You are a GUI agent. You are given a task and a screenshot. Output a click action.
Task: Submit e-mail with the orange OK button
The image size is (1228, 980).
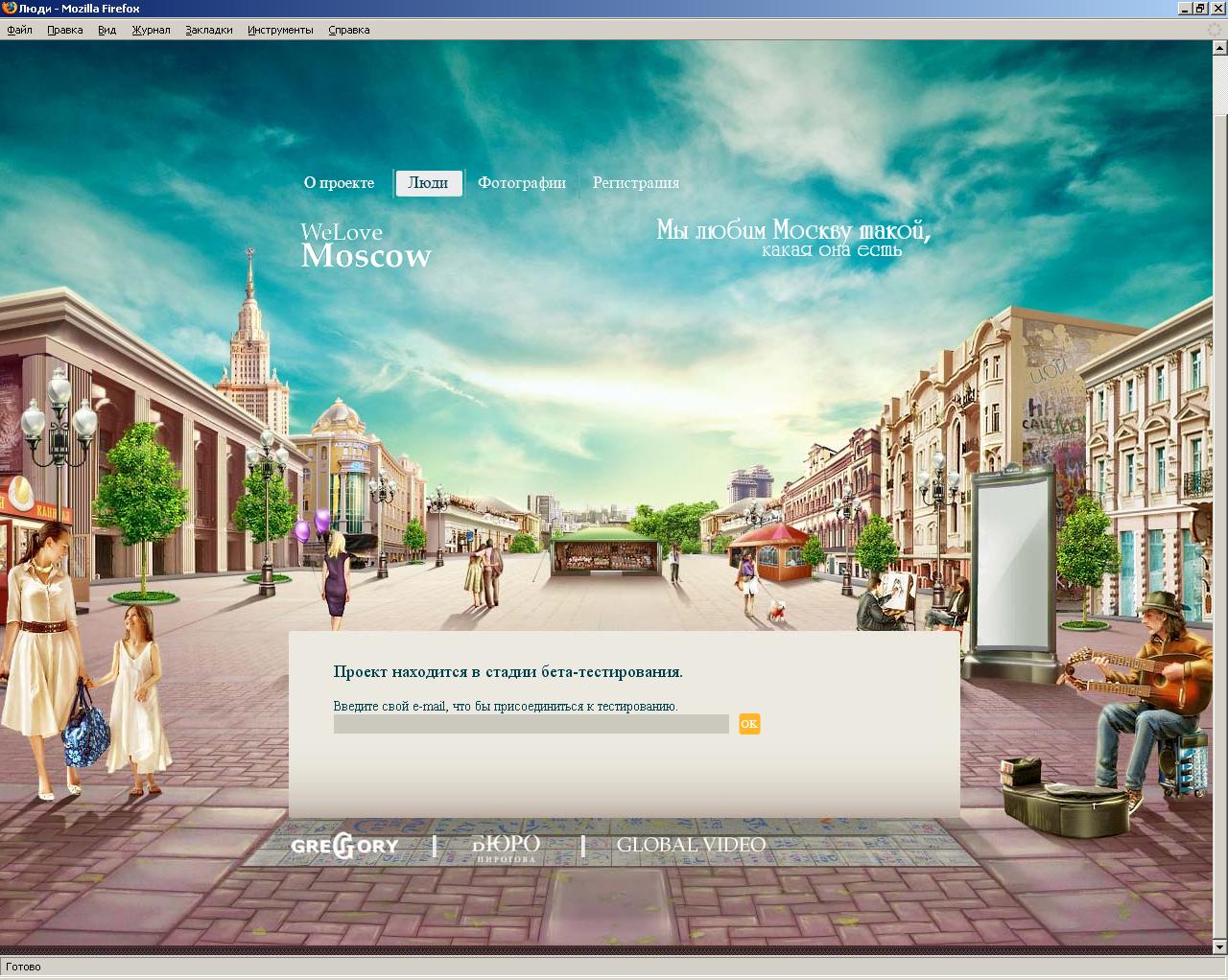[749, 724]
